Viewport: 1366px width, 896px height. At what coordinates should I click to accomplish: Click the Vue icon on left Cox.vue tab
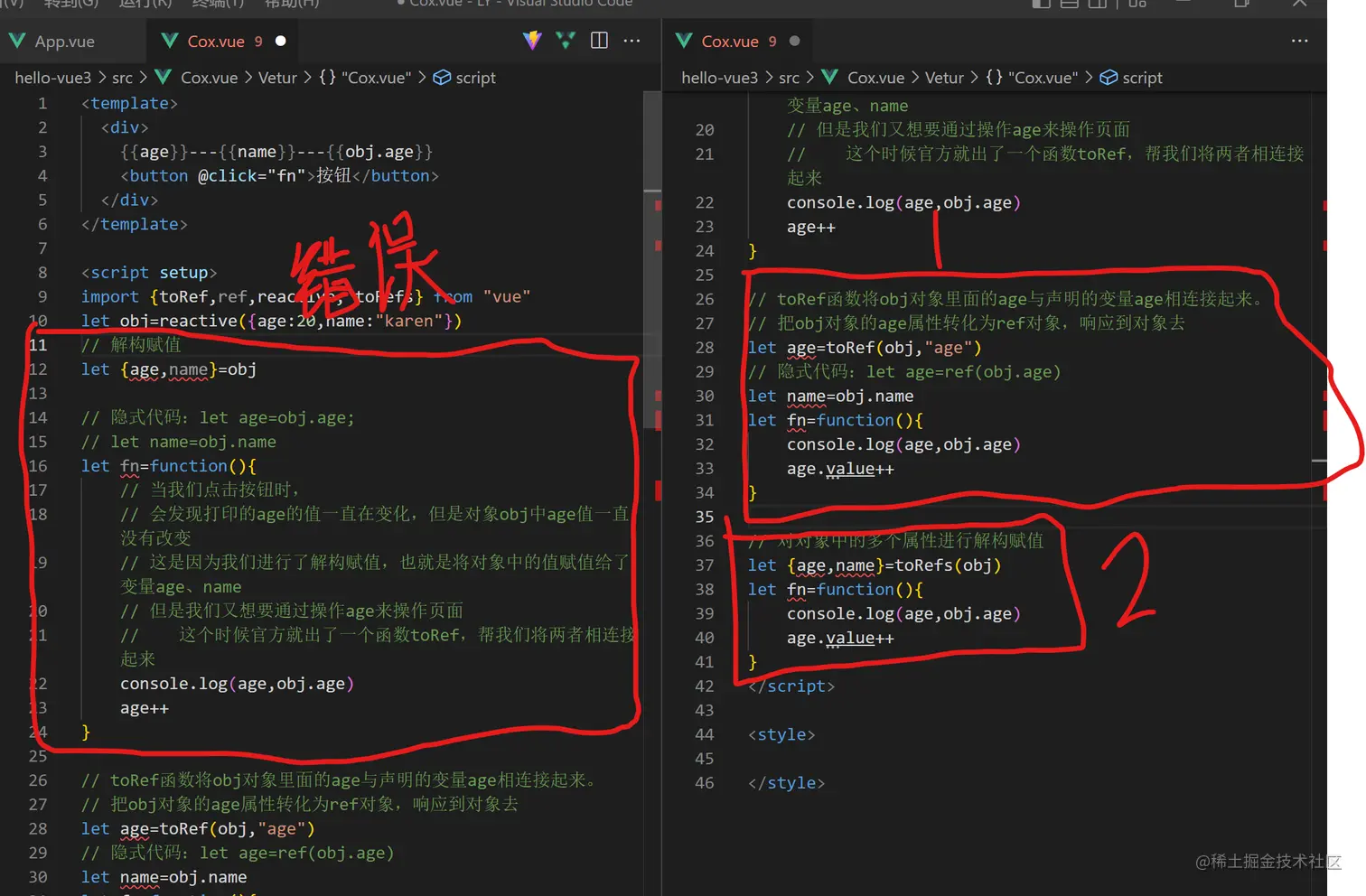tap(169, 41)
